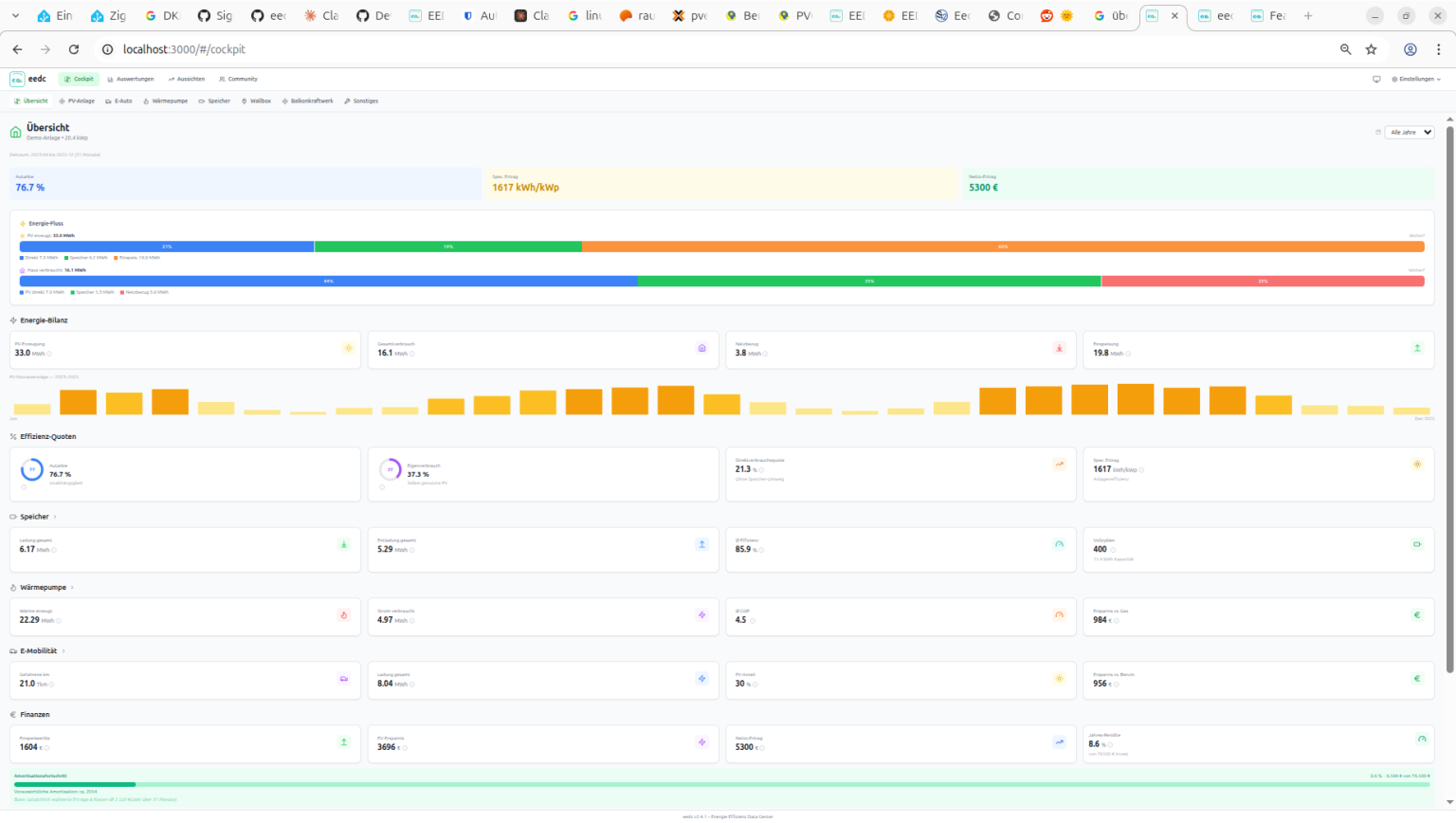Click the car icon in Gefahrene km card
Viewport: 1456px width, 823px height.
pyautogui.click(x=343, y=679)
